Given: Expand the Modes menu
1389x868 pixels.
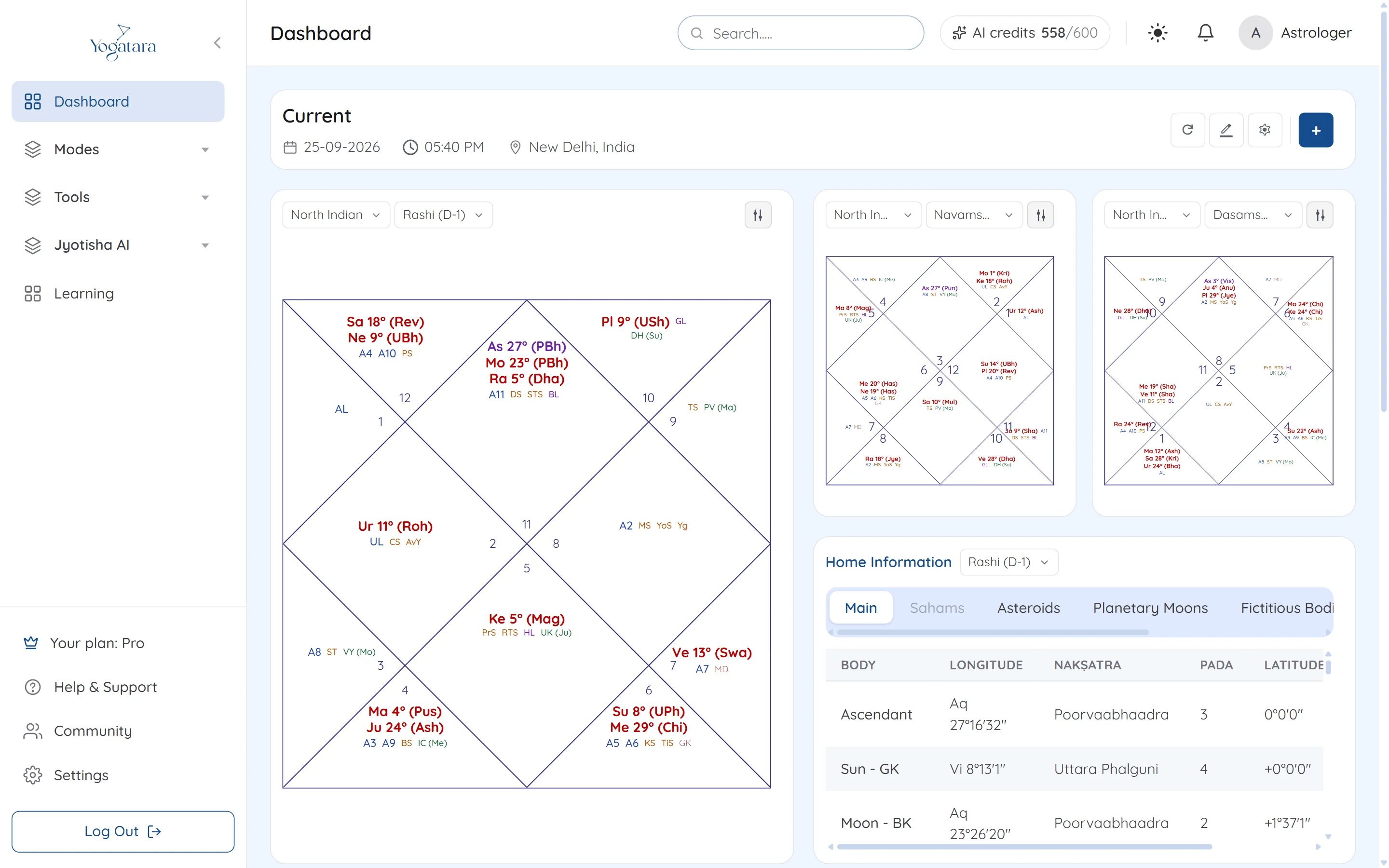Looking at the screenshot, I should point(118,149).
